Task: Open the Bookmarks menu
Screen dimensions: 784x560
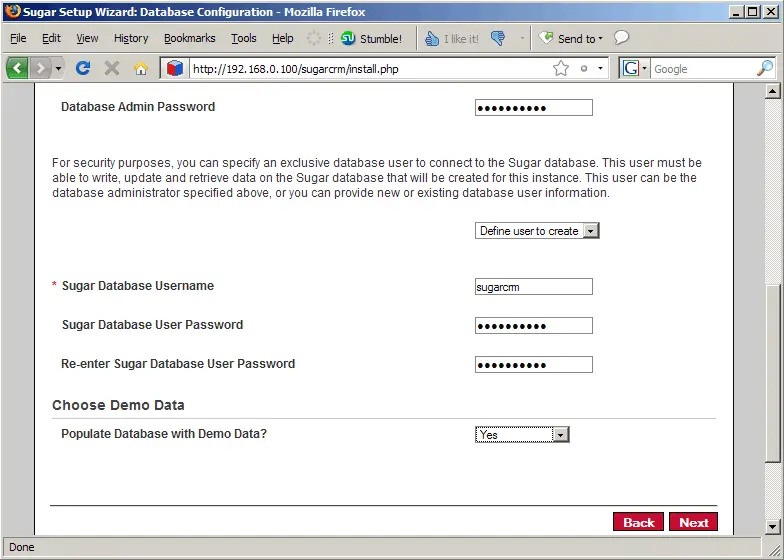Action: click(189, 38)
